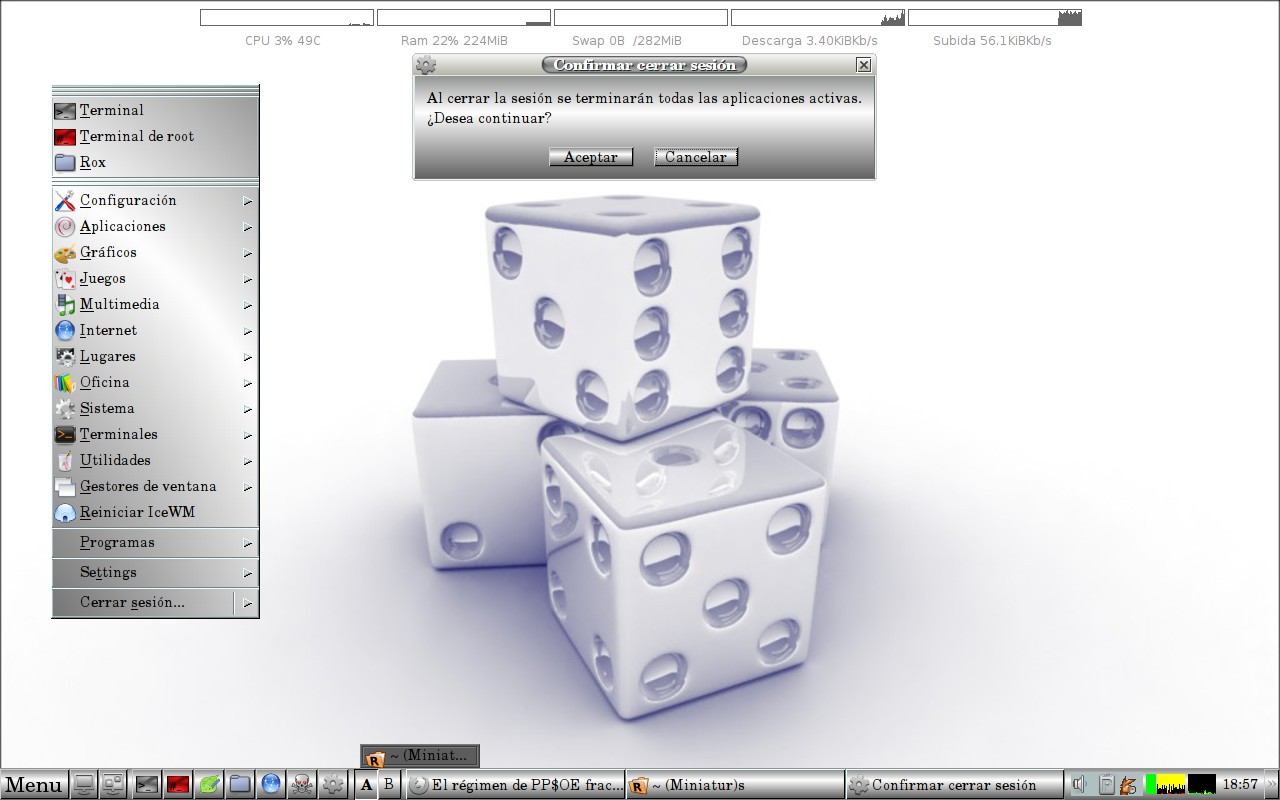Click the CPU usage graph
The width and height of the screenshot is (1280, 800).
click(286, 18)
